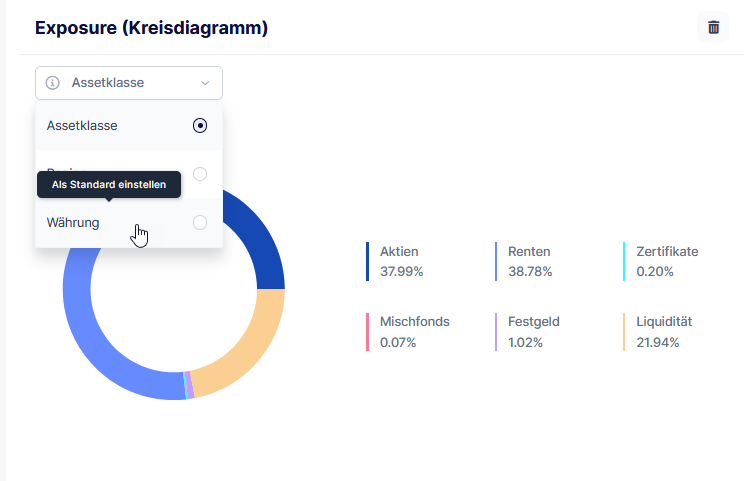The image size is (754, 481).
Task: Click the 'Als Standard einstellen' tooltip
Action: tap(109, 185)
